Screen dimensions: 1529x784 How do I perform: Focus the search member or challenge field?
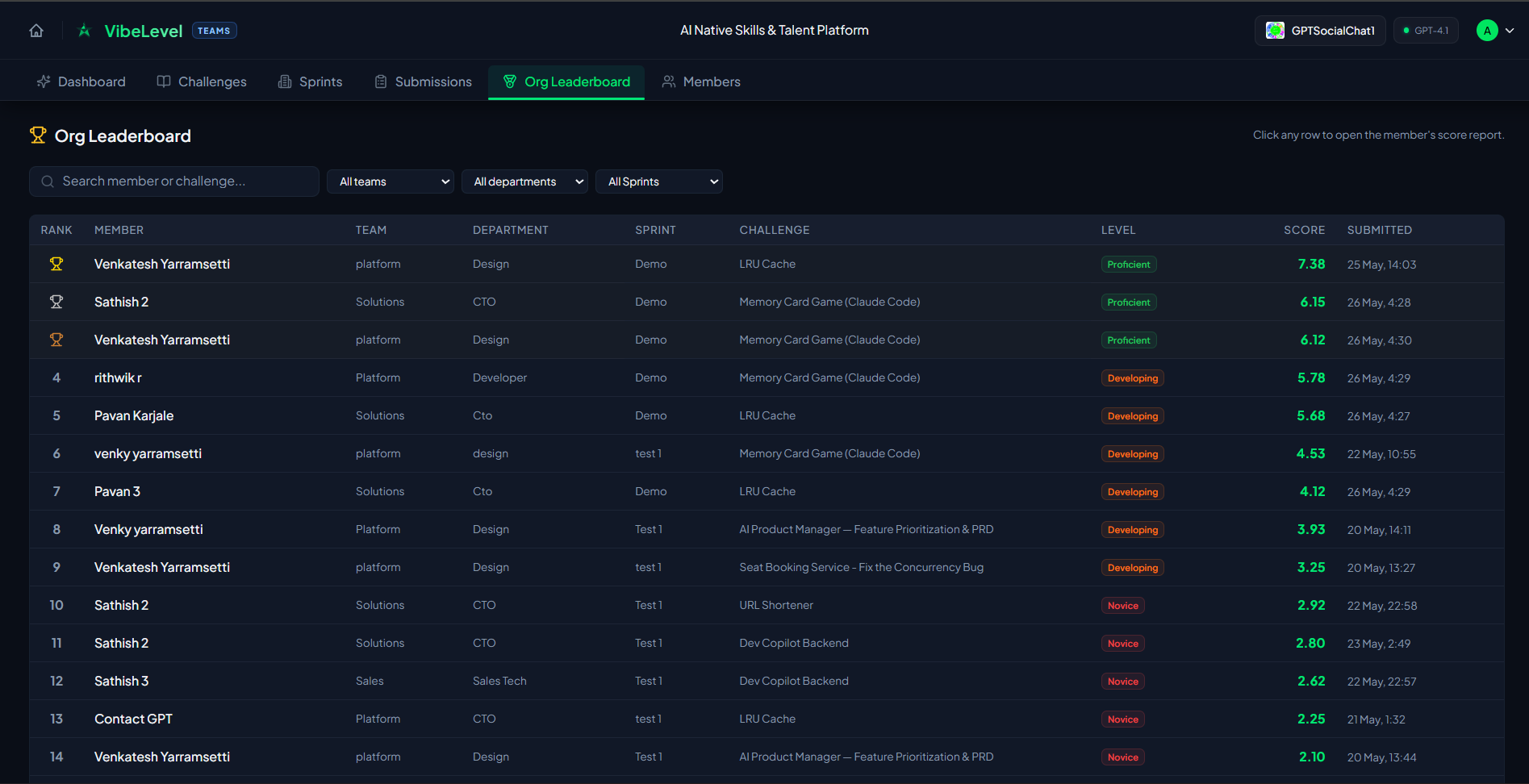pyautogui.click(x=174, y=181)
